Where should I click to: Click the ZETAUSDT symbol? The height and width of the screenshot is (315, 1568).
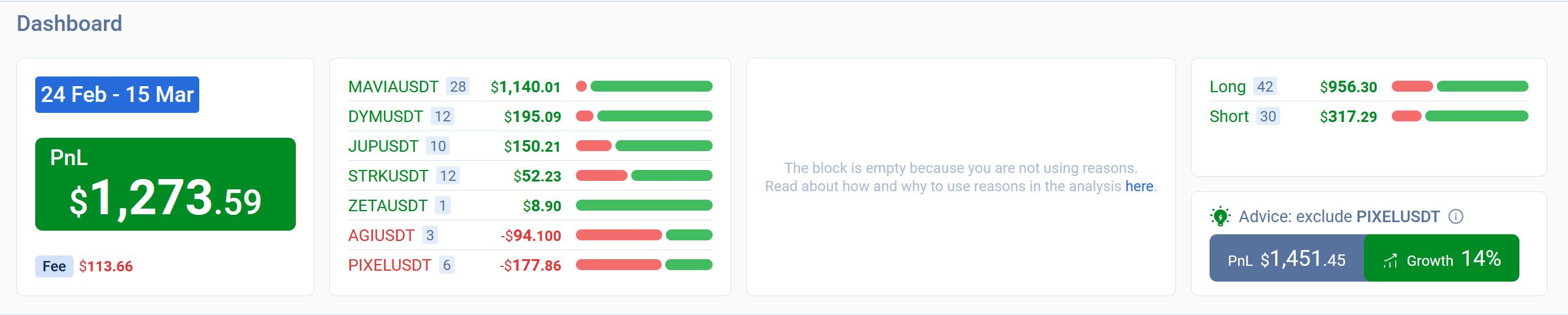pos(388,206)
